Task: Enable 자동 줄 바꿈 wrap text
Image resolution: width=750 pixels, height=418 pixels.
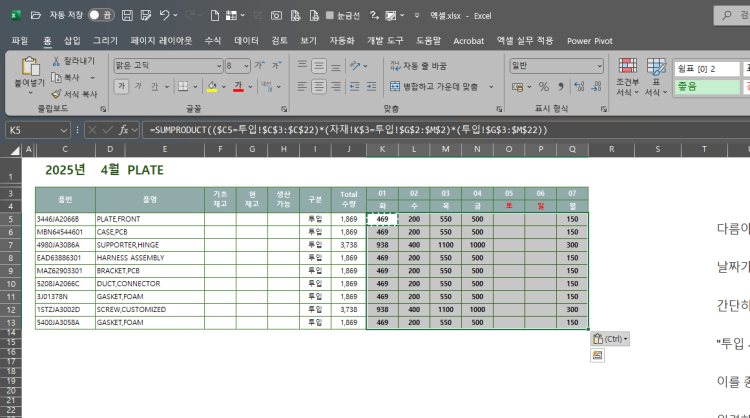Action: [419, 66]
